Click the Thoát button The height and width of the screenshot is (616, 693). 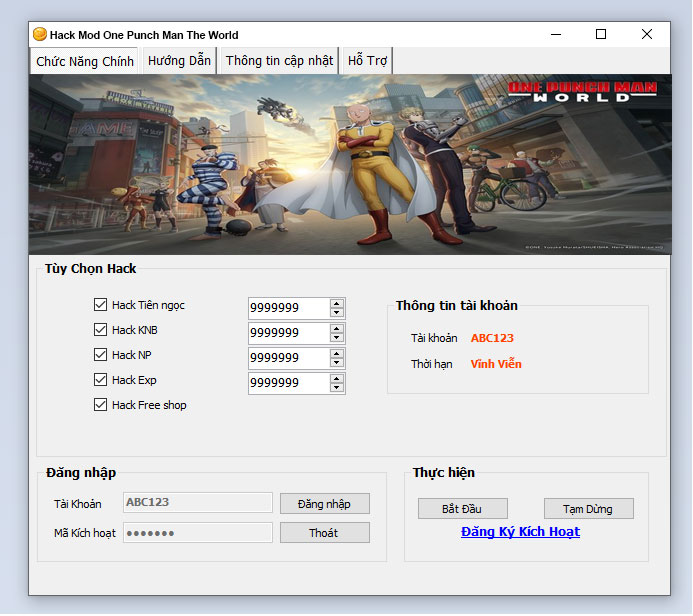(x=324, y=533)
